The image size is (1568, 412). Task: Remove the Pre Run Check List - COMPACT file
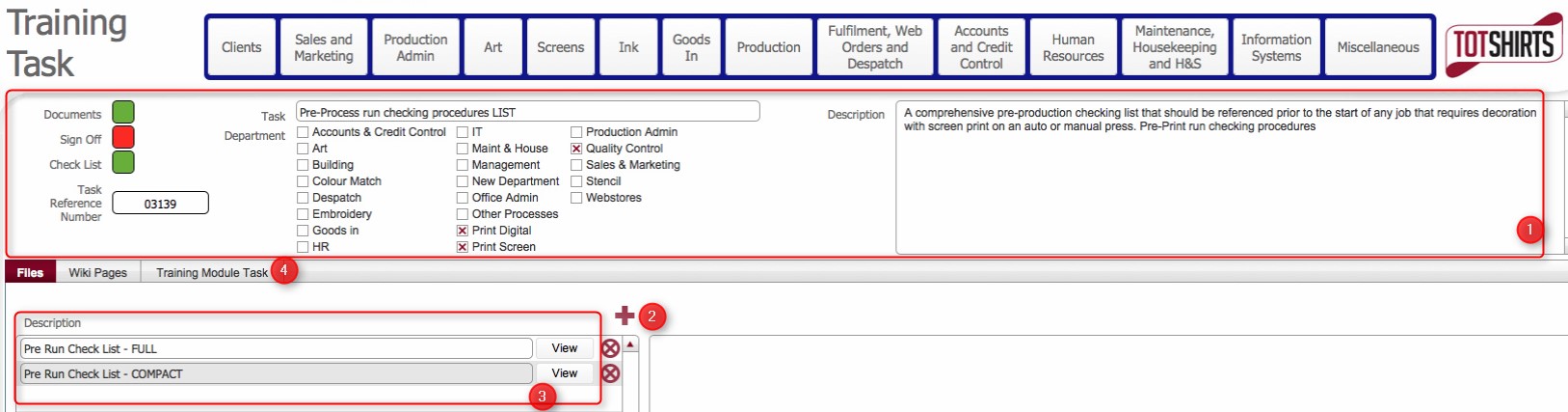click(x=610, y=373)
